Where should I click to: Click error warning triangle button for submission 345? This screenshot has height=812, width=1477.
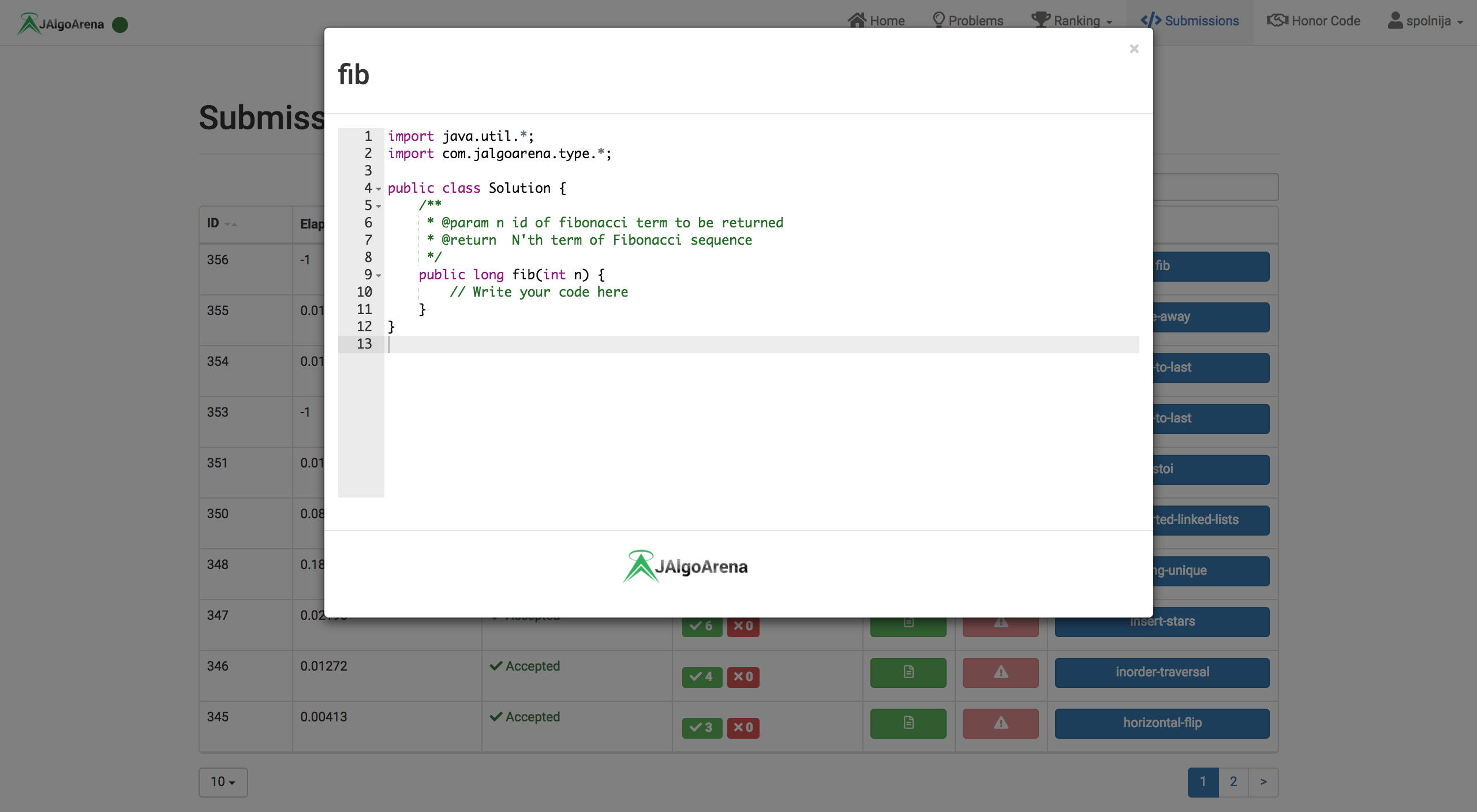coord(1000,723)
